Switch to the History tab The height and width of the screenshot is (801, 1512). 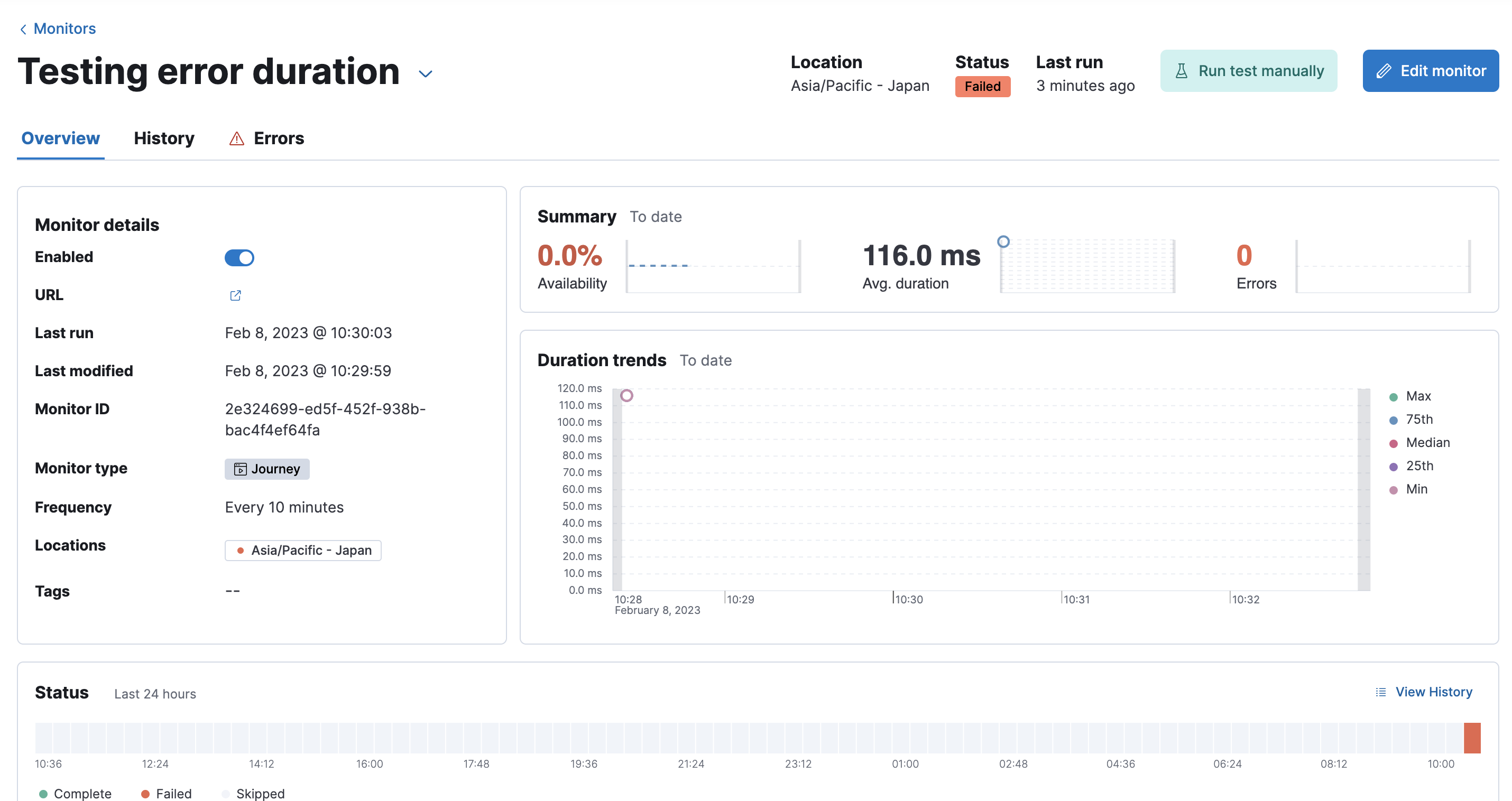click(x=164, y=138)
